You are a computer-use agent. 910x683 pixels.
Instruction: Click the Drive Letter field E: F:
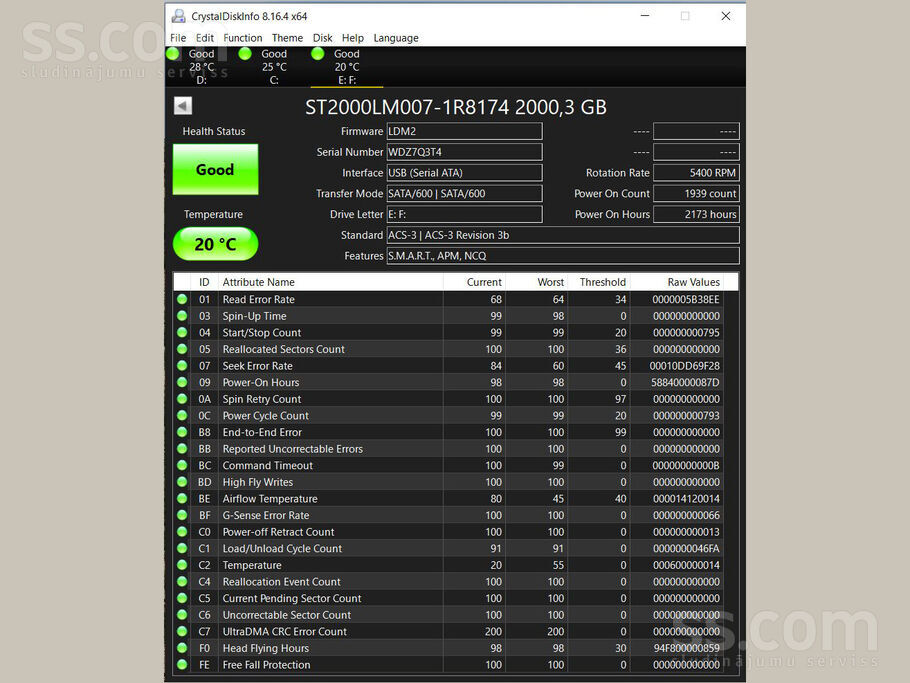(x=464, y=214)
